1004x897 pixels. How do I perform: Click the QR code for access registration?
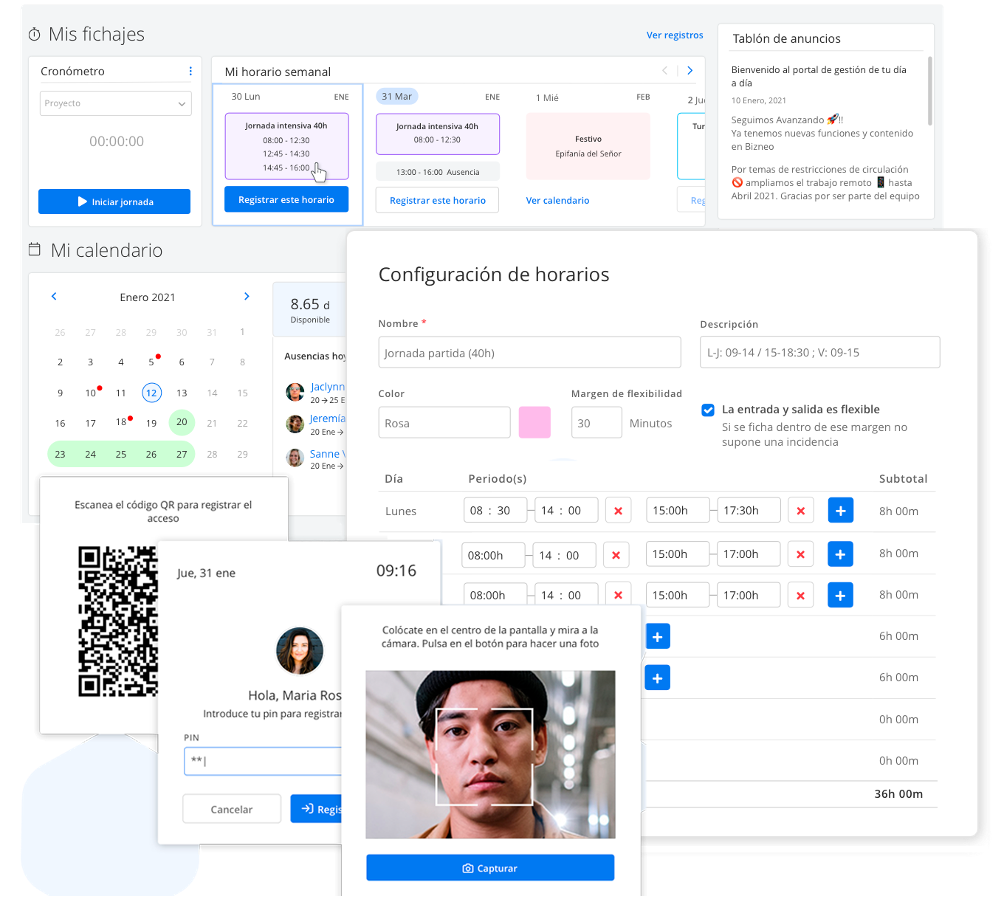[118, 621]
